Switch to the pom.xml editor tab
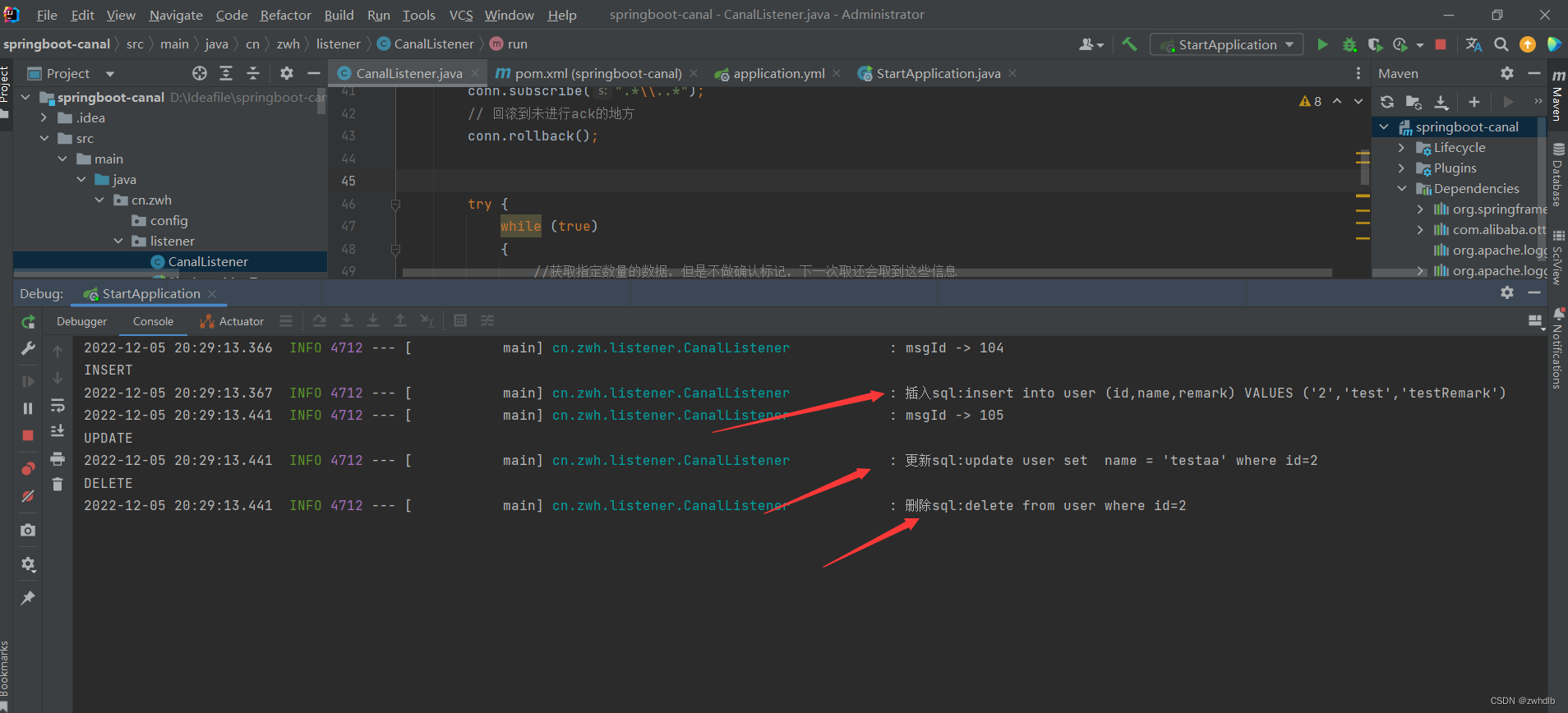This screenshot has width=1568, height=713. point(597,73)
